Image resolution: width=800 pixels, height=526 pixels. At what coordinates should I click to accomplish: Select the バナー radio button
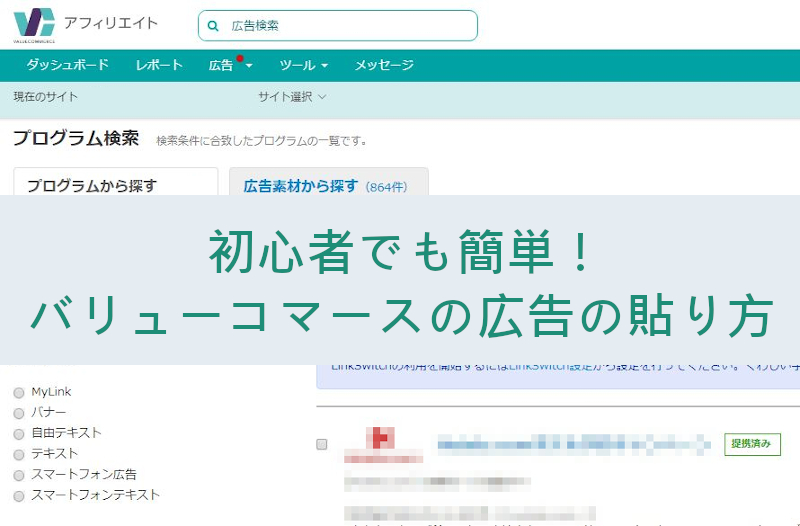pyautogui.click(x=19, y=413)
